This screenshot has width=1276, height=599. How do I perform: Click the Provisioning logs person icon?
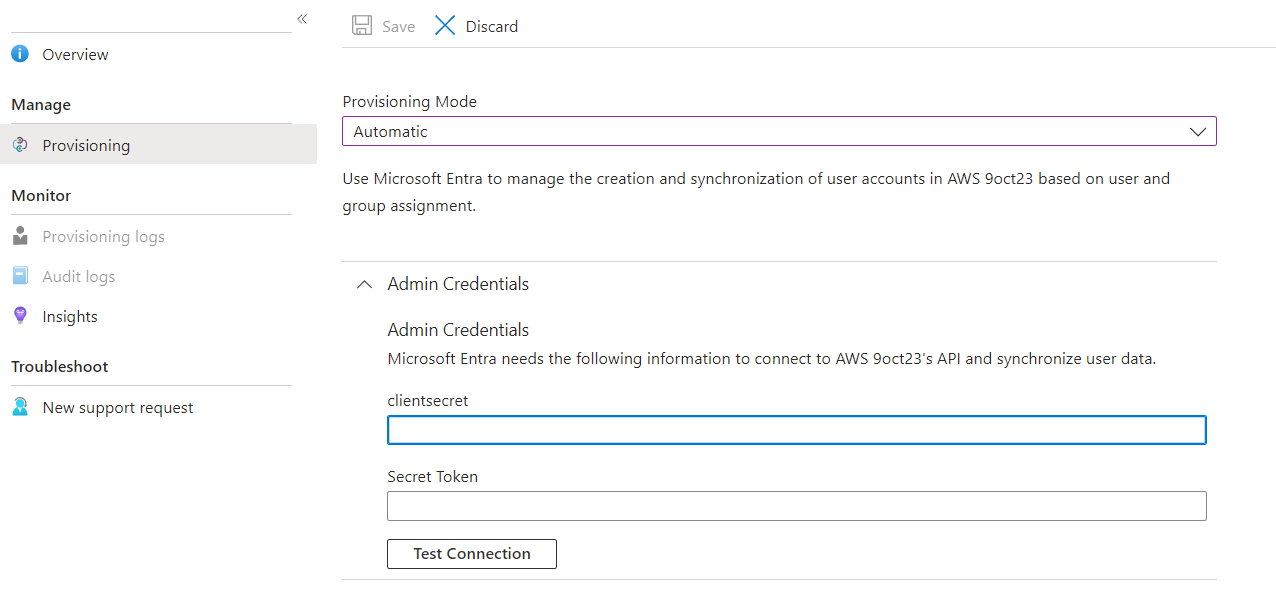point(20,236)
